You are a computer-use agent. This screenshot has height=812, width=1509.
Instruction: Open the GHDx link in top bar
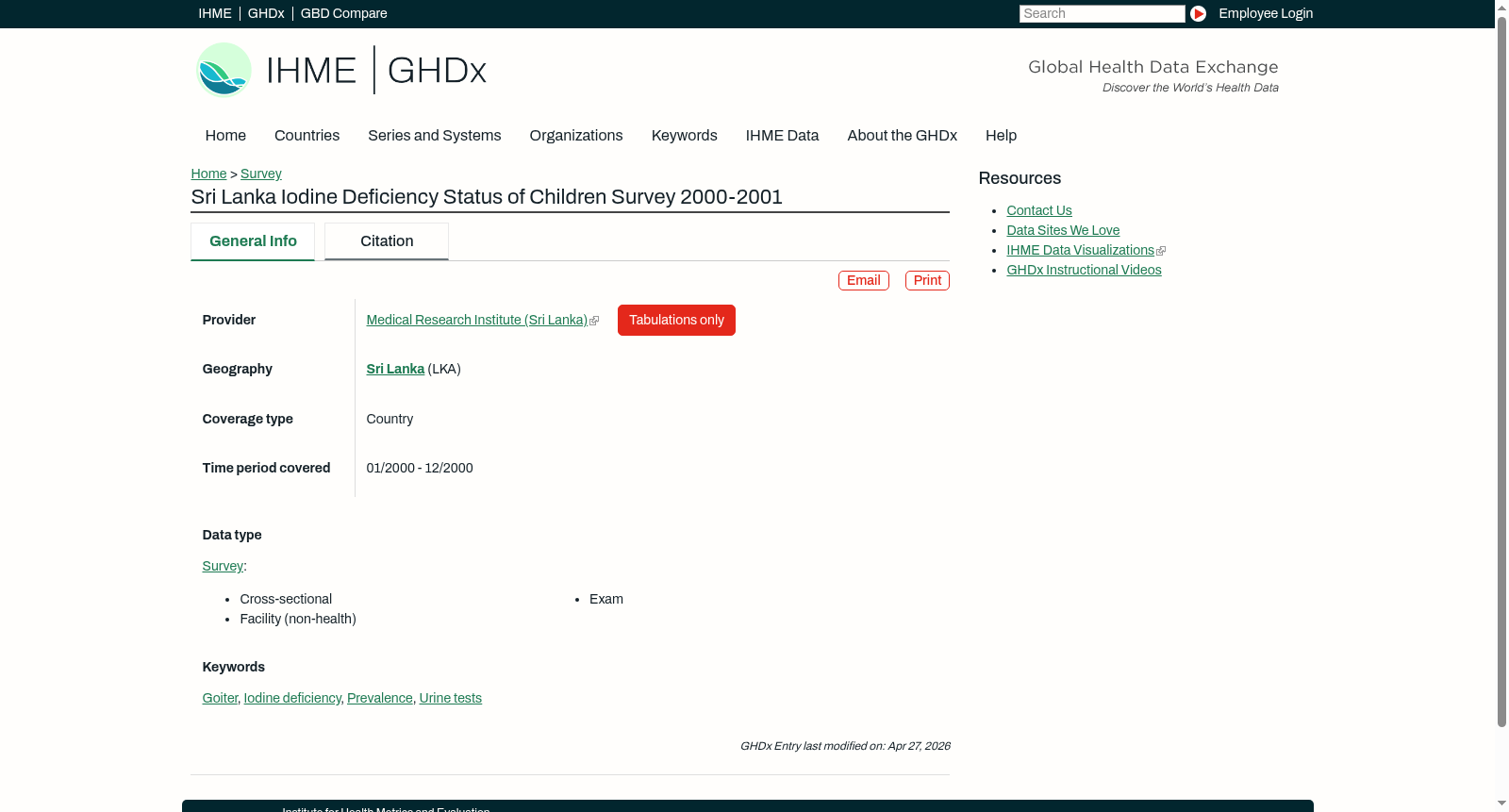coord(266,13)
